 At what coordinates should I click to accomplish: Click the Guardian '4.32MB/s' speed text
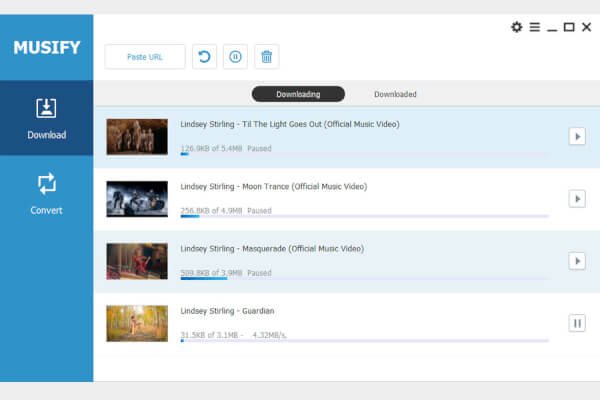coord(269,335)
